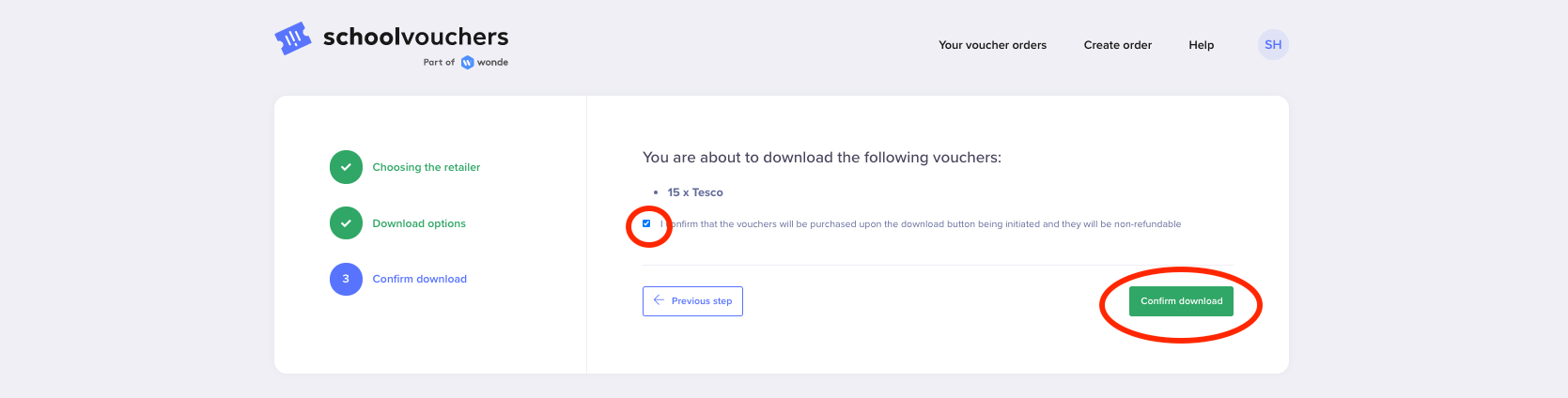Select the Download options step label
Image resolution: width=1568 pixels, height=398 pixels.
point(419,223)
